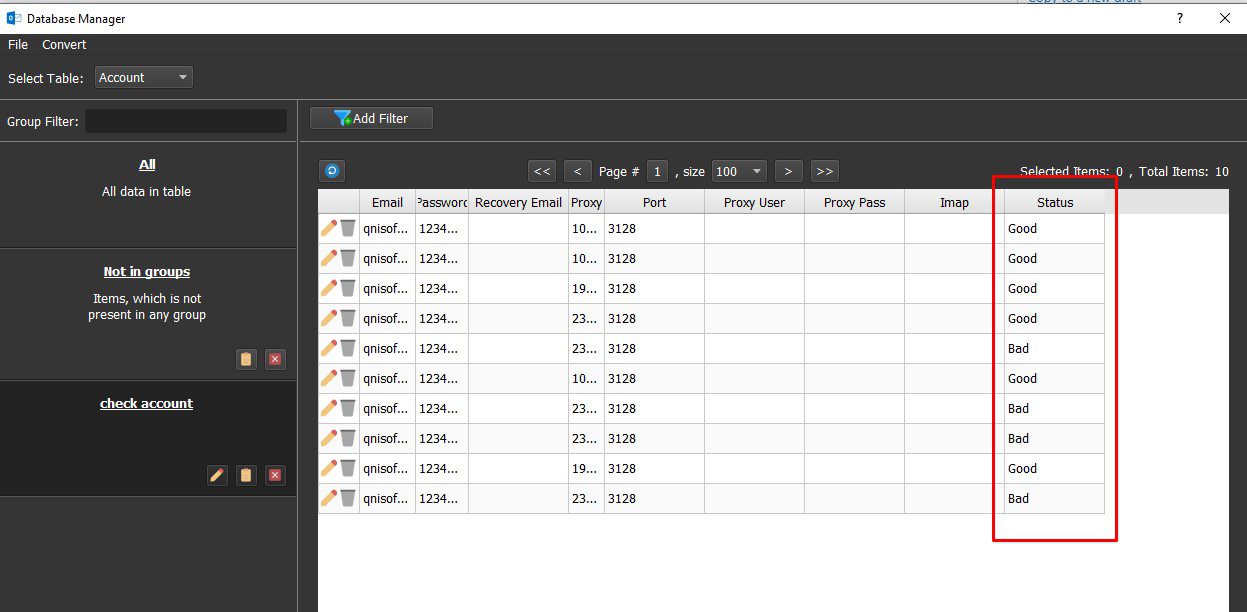Delete the check account group with red X
1247x612 pixels.
pyautogui.click(x=276, y=475)
